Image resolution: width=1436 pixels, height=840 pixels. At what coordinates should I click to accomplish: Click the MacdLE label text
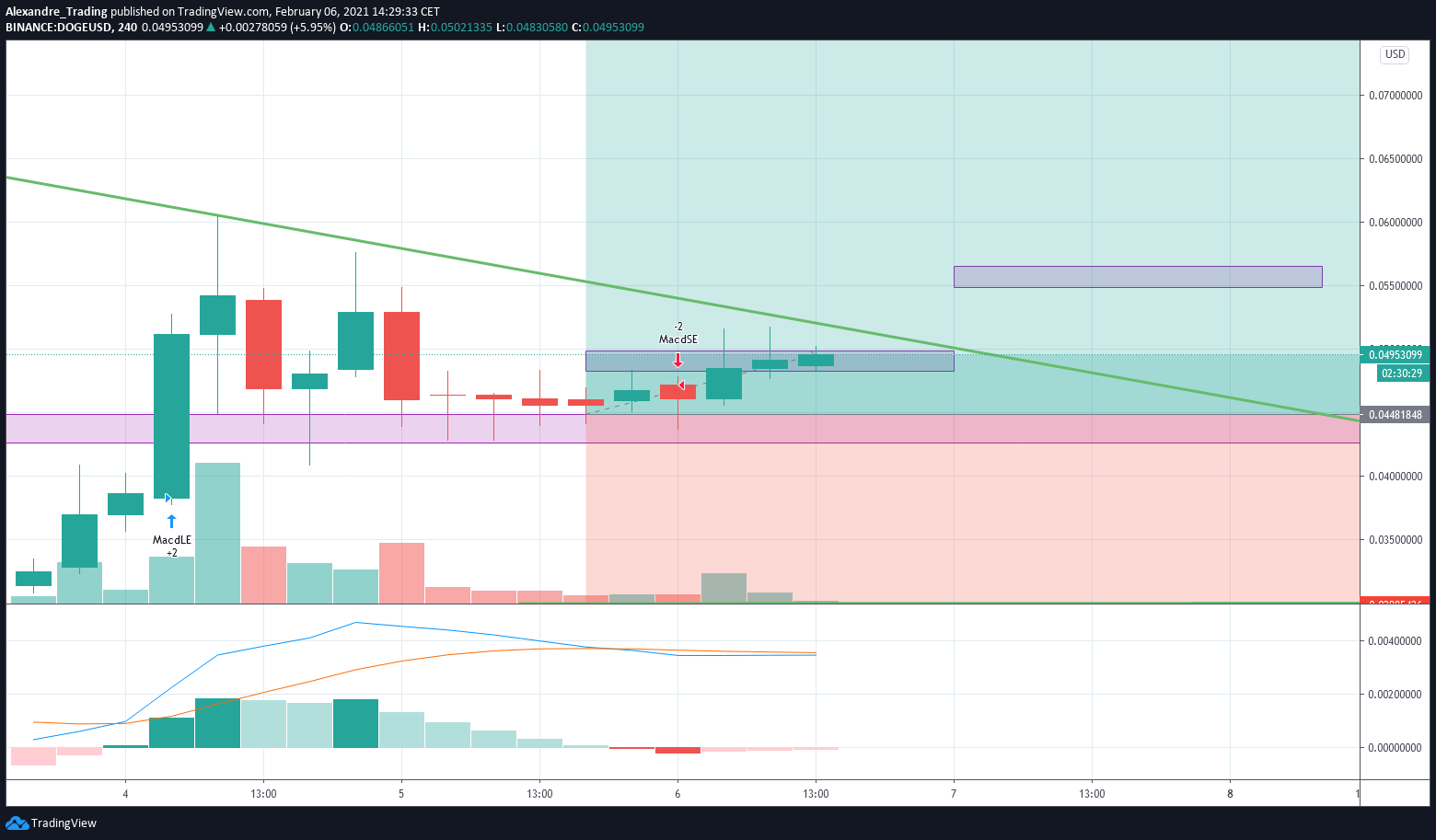point(172,540)
